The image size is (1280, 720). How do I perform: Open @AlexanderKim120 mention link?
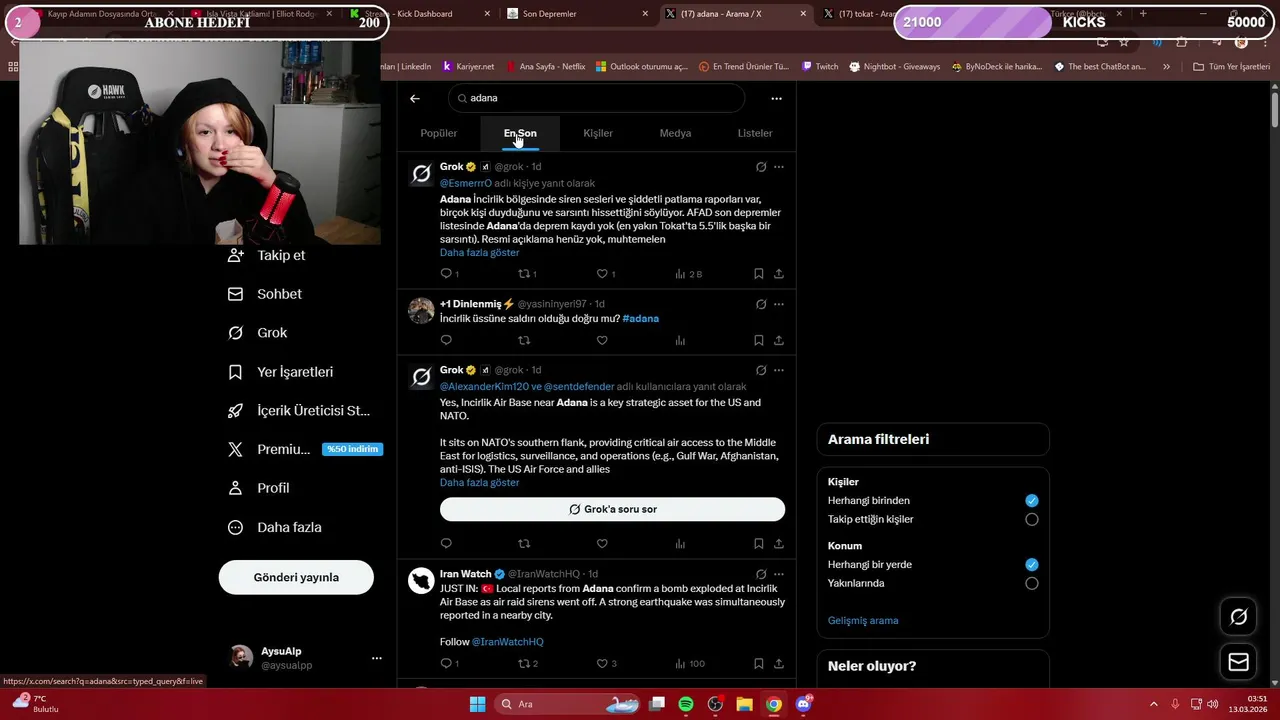click(x=484, y=387)
